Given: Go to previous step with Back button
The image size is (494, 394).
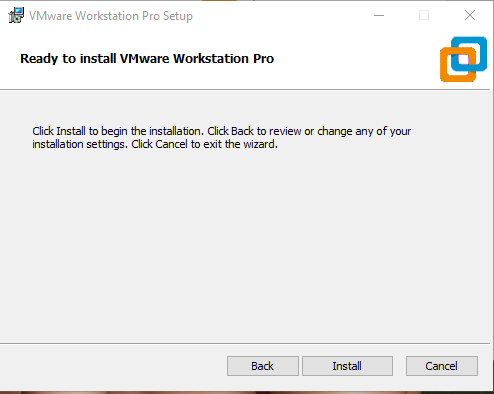Looking at the screenshot, I should [x=263, y=366].
